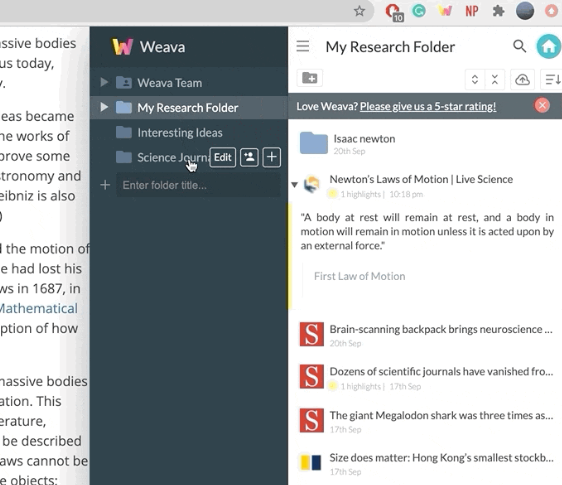
Task: Click the My Research Folder panel title
Action: click(390, 47)
